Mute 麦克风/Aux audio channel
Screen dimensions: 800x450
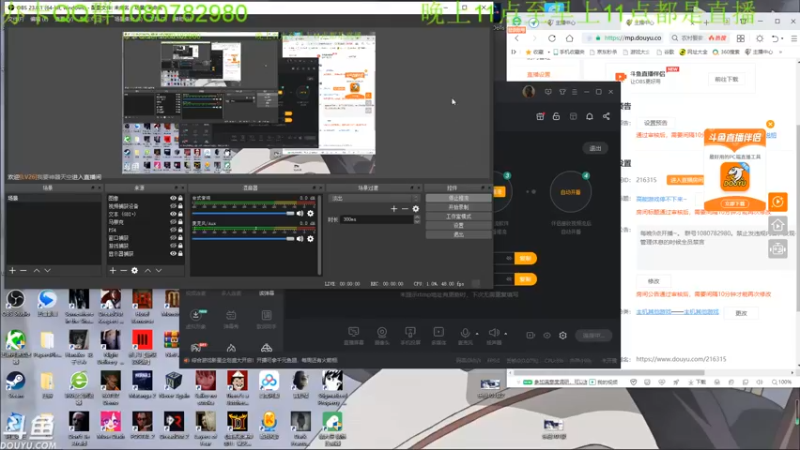pos(300,238)
